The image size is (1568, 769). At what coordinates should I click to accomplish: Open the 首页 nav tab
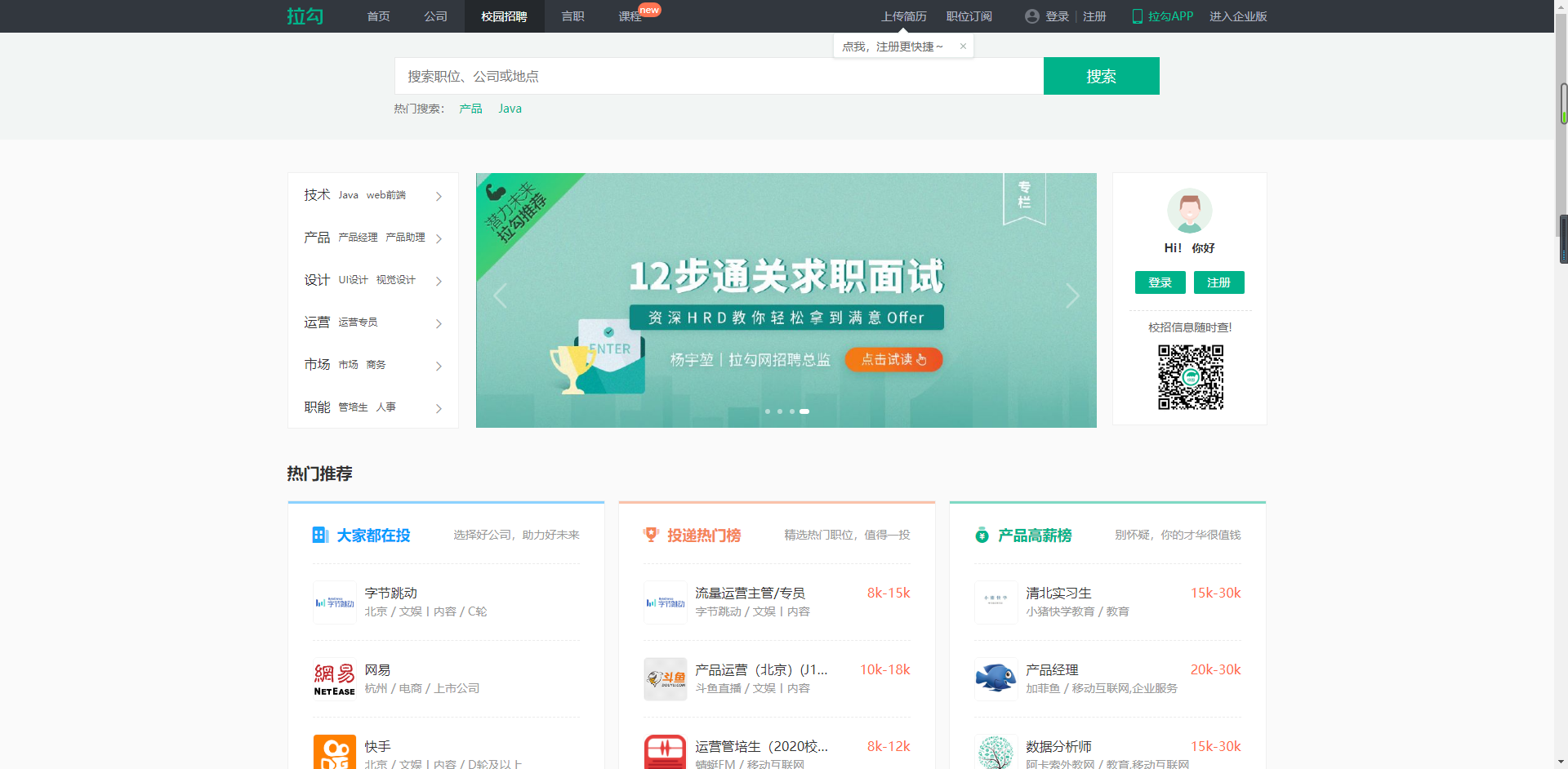378,16
